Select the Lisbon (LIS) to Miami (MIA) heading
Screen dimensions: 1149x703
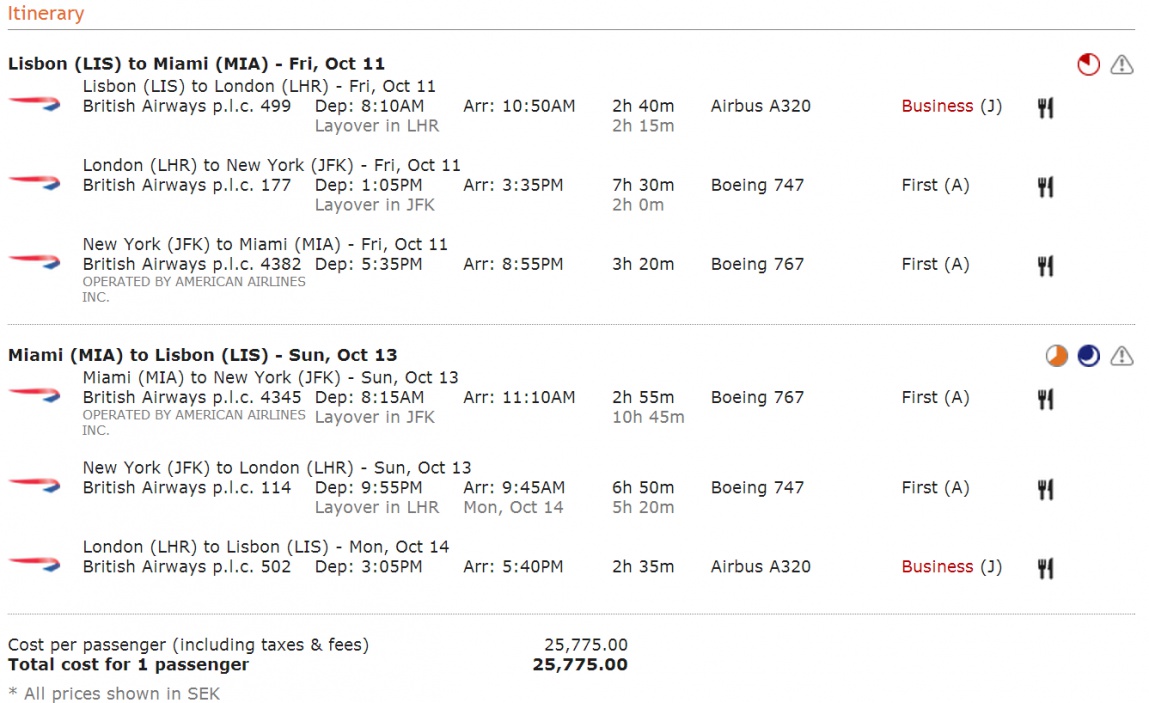pyautogui.click(x=196, y=64)
